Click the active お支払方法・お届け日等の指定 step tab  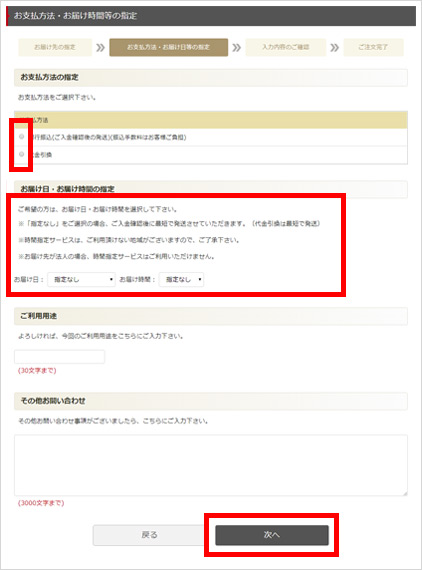(169, 47)
